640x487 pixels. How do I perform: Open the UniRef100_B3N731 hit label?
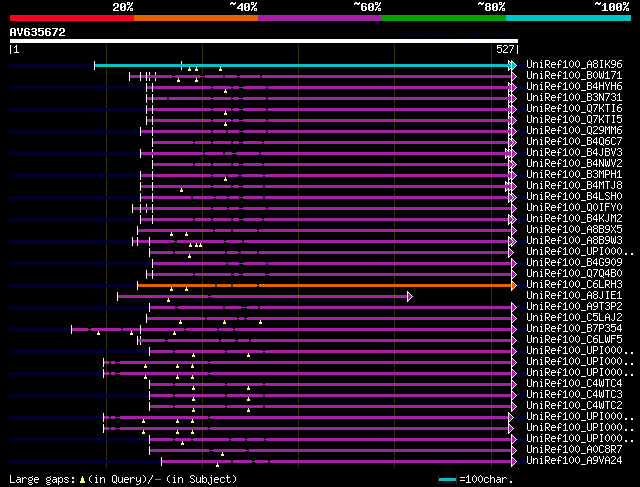(574, 98)
